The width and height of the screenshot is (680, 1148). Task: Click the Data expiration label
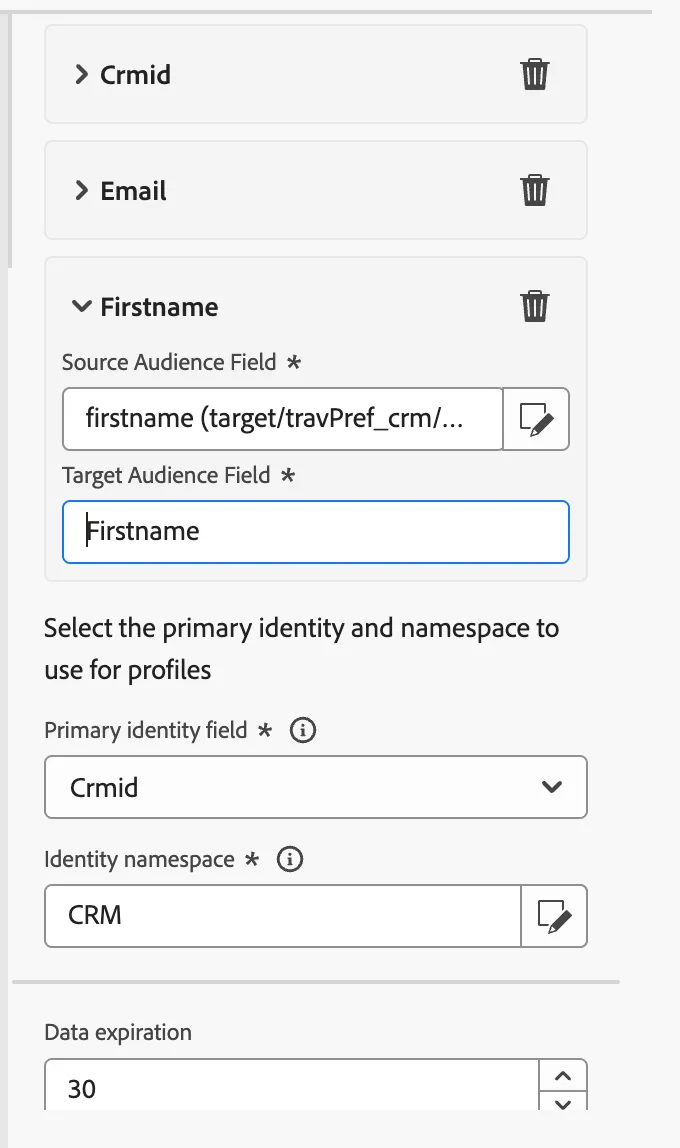click(x=118, y=1032)
